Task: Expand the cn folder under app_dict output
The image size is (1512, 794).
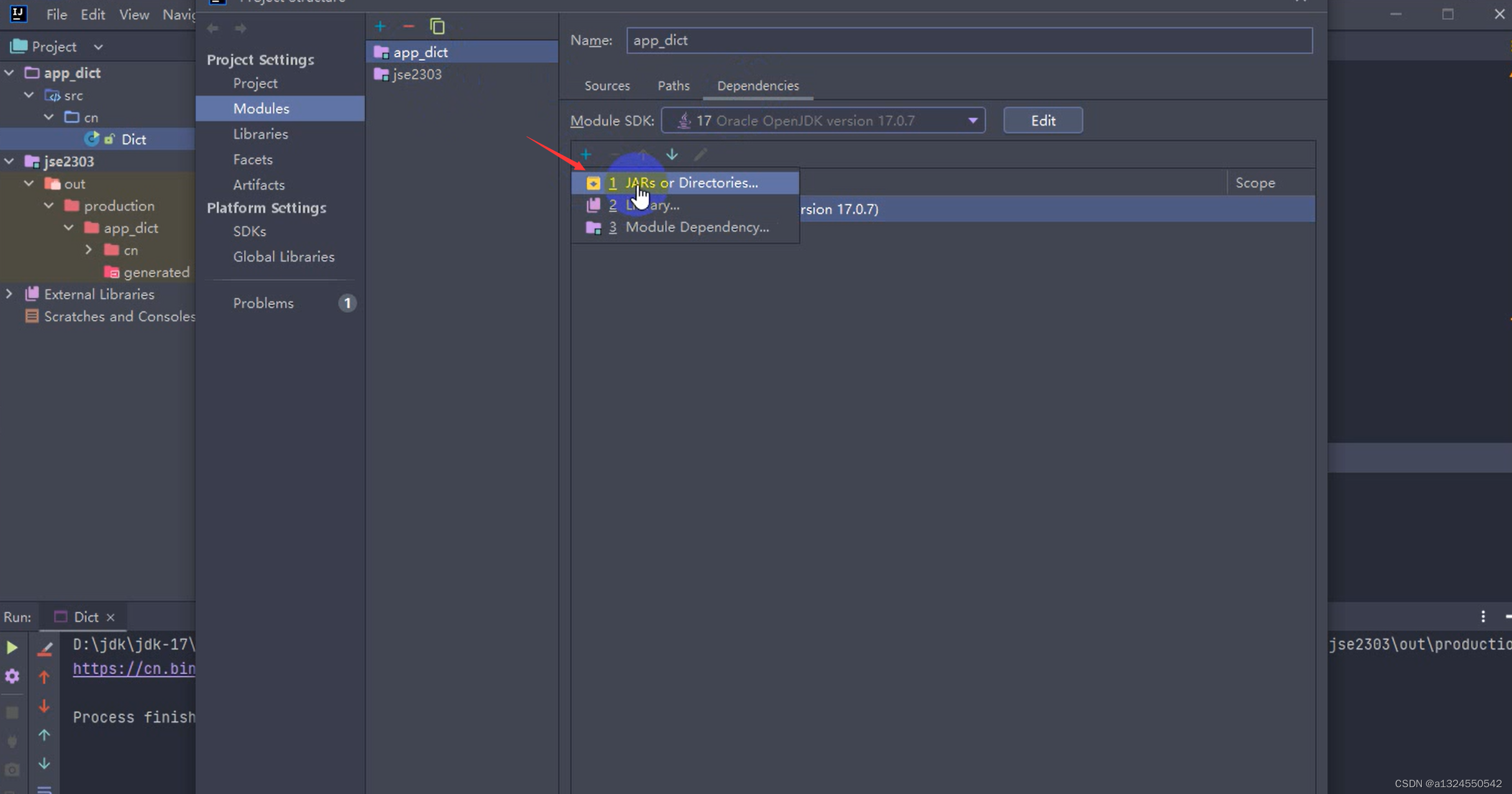Action: coord(89,250)
